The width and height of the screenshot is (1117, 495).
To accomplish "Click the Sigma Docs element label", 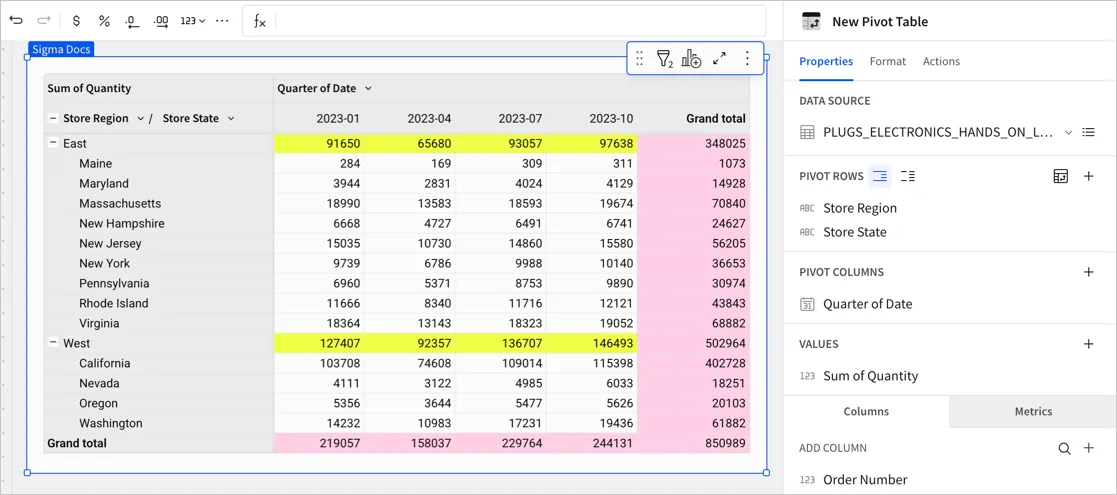I will (61, 49).
